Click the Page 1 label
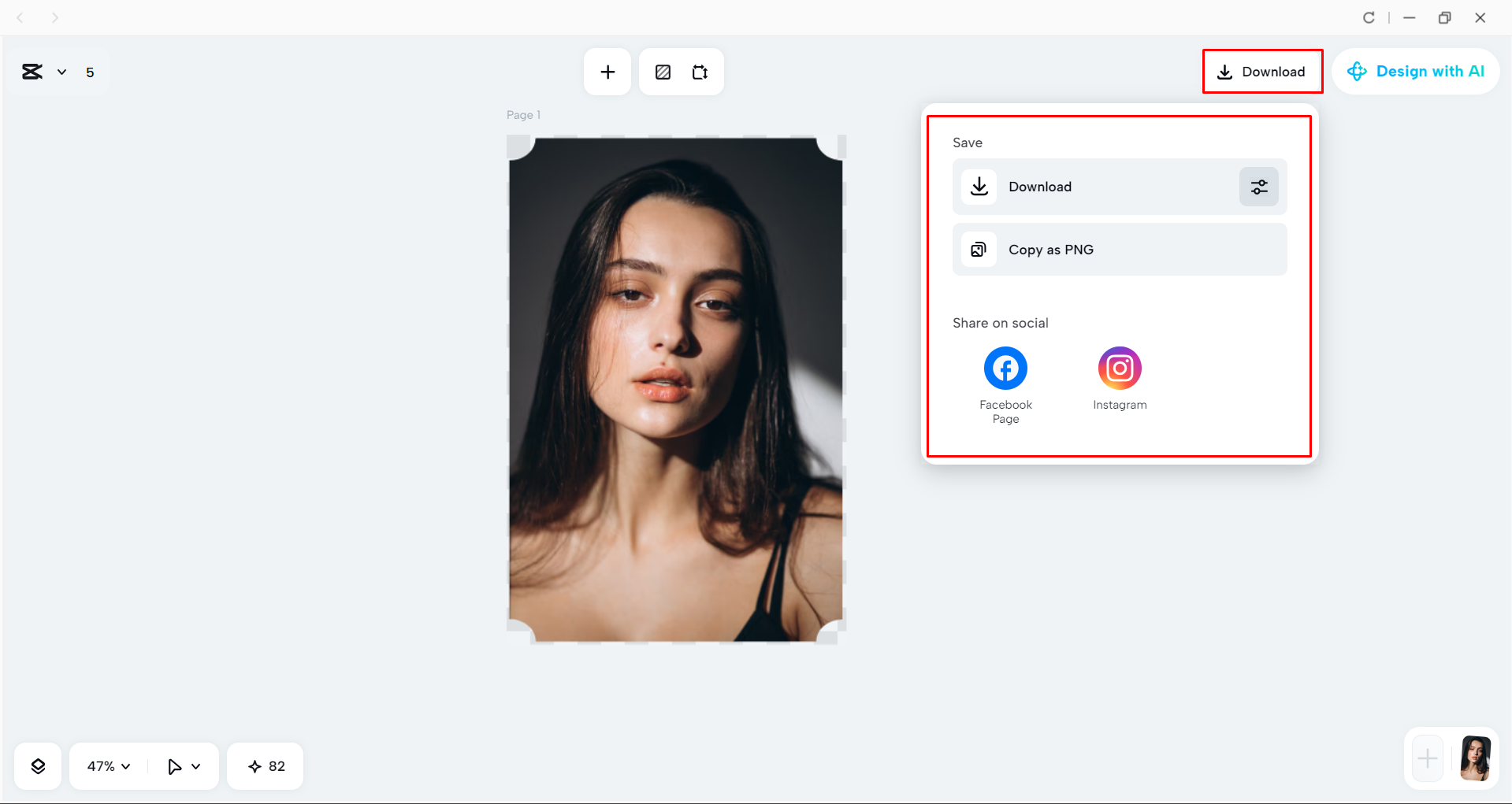Image resolution: width=1512 pixels, height=804 pixels. coord(522,114)
